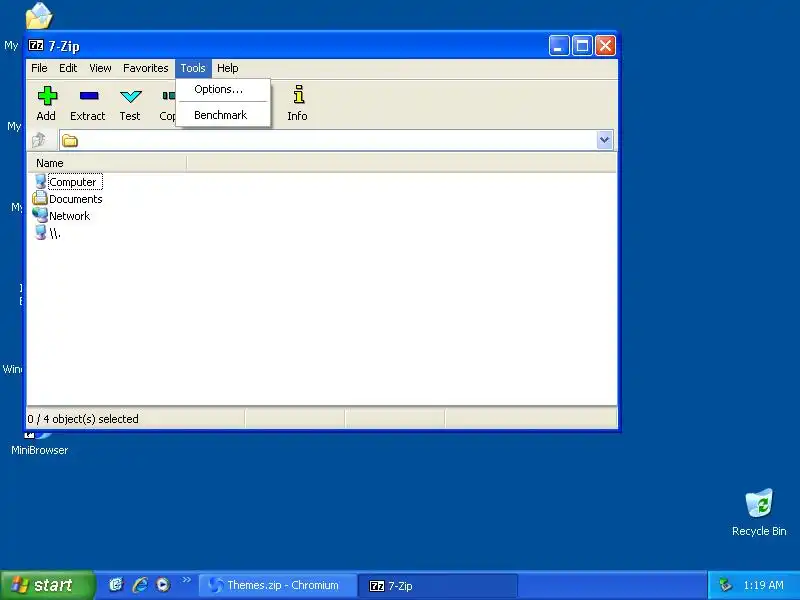
Task: Choose Benchmark from Tools menu
Action: click(x=223, y=115)
